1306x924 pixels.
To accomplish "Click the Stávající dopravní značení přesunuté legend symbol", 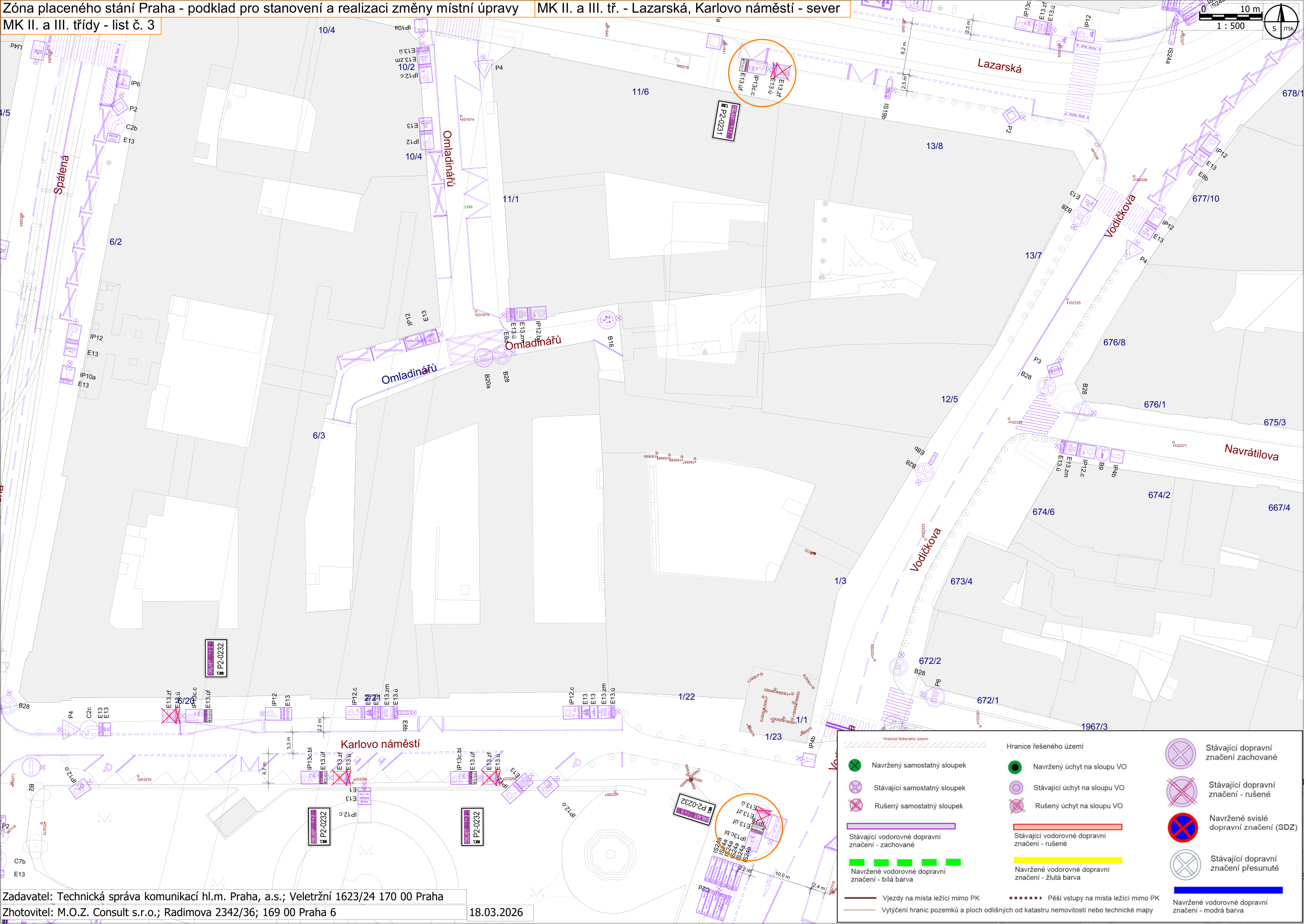I will (1185, 865).
